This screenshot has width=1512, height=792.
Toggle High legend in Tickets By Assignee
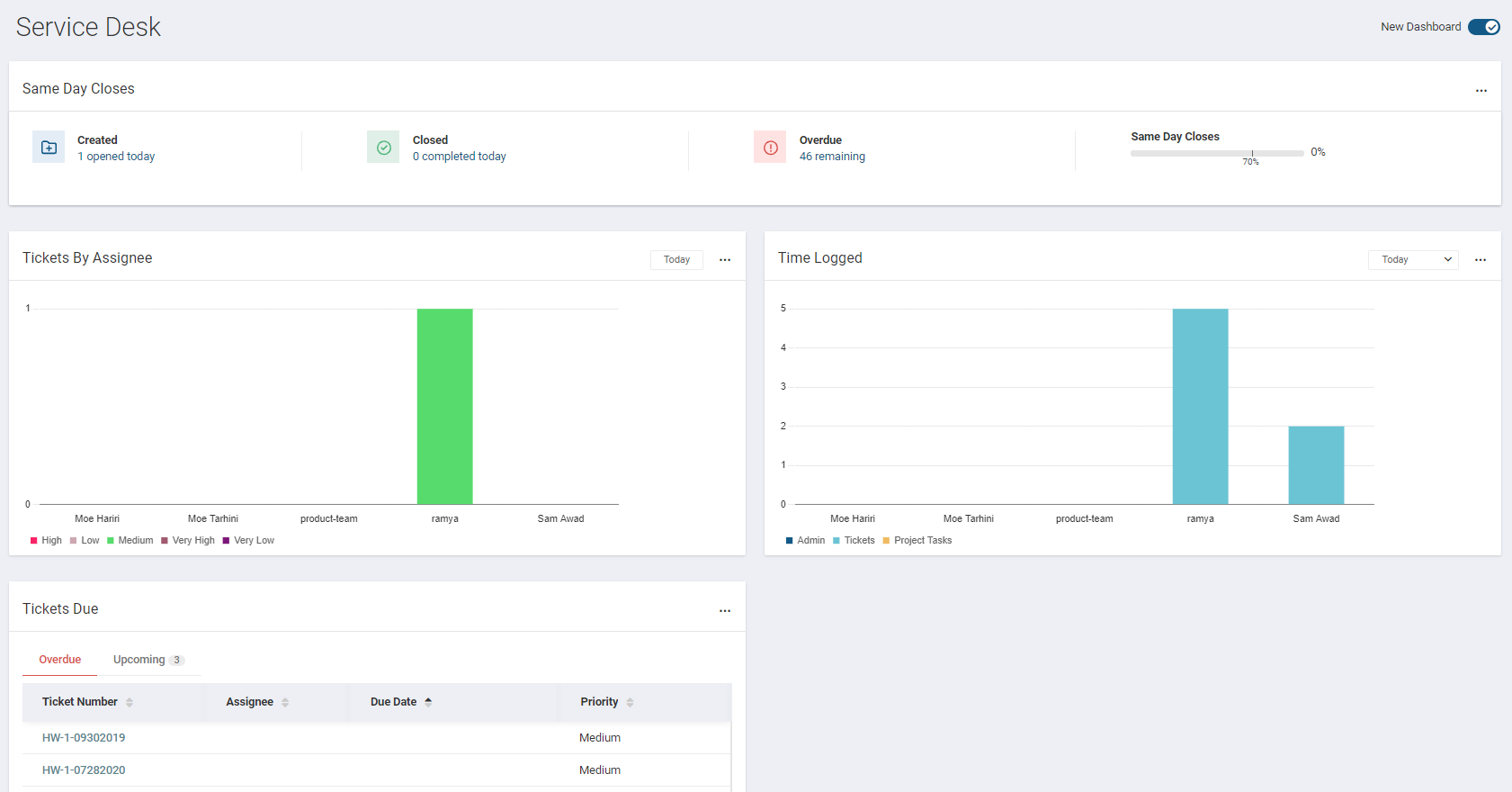[46, 541]
